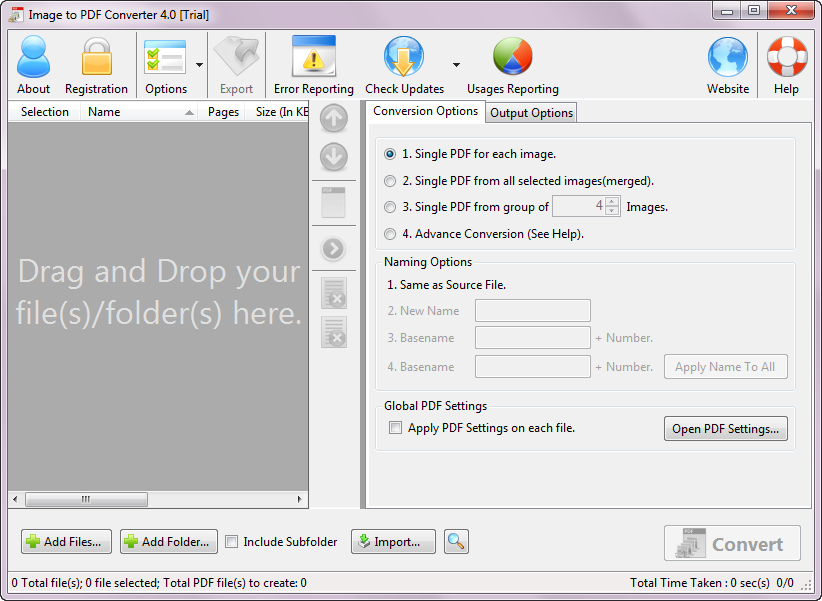Click the PDF page preview icon
Screen dimensions: 822x601
(333, 202)
